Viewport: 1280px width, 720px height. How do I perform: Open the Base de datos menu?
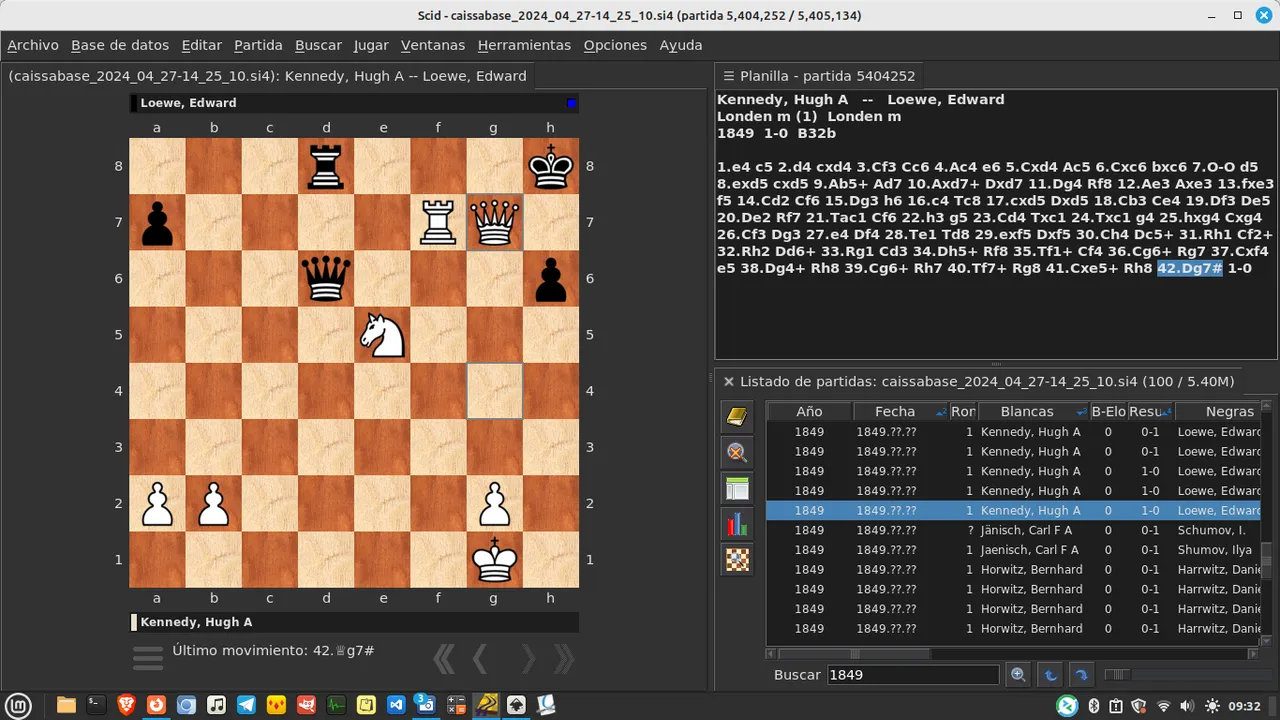coord(120,45)
